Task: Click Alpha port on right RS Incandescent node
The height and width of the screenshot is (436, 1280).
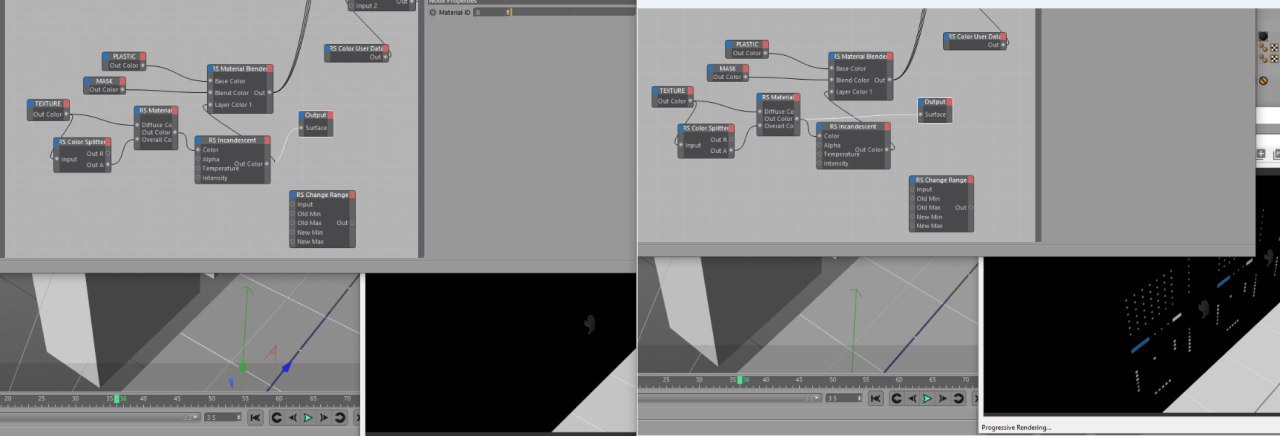Action: point(819,145)
